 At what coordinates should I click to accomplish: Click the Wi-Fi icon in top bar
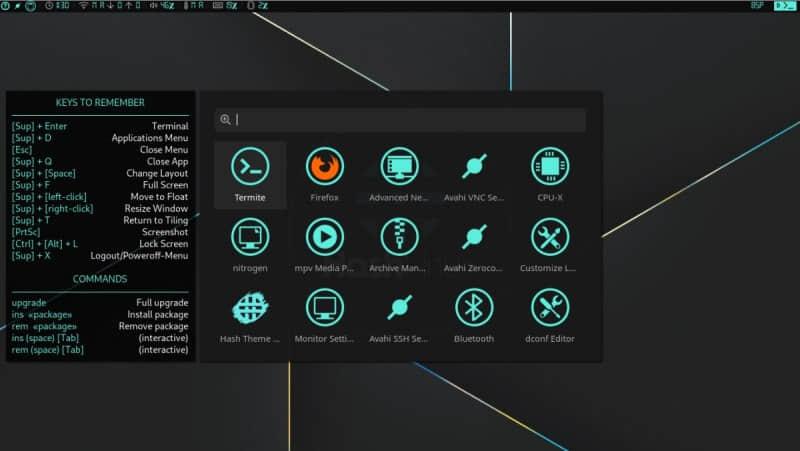pyautogui.click(x=82, y=6)
